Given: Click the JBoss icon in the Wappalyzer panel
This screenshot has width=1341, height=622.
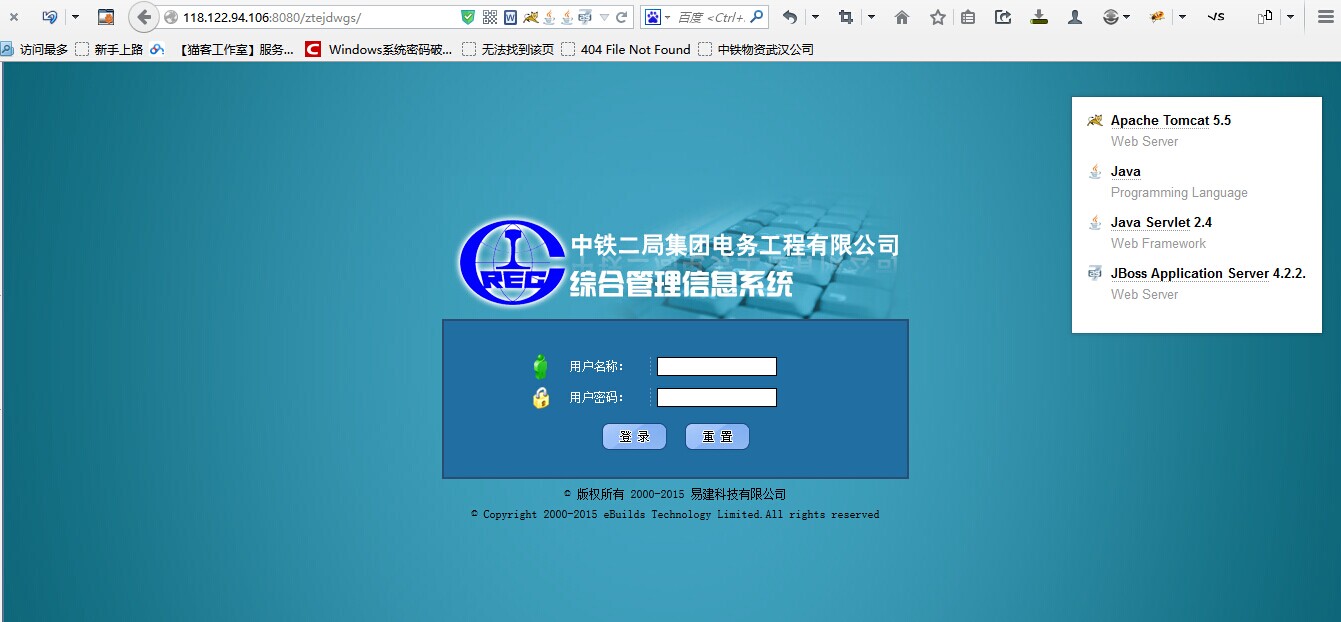Looking at the screenshot, I should coord(1095,273).
